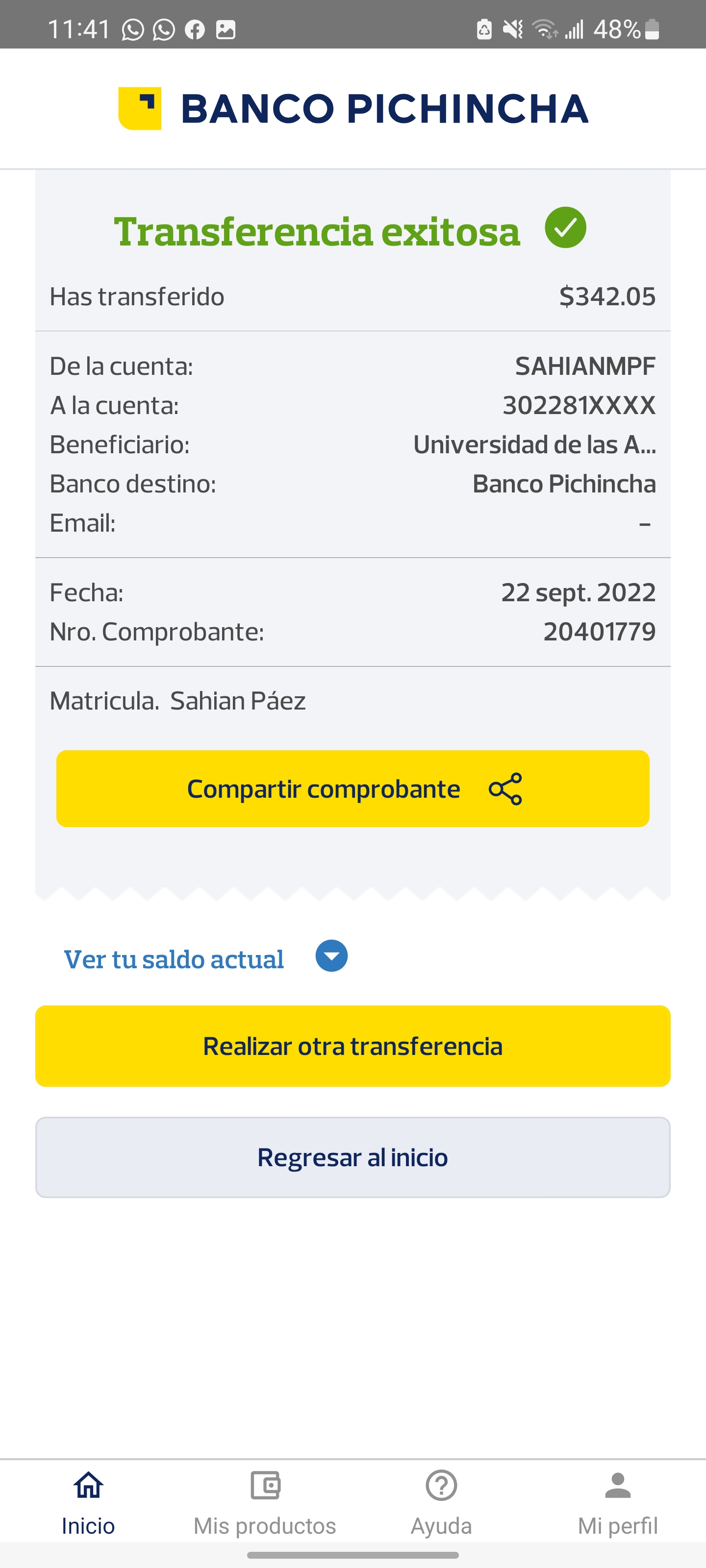Tap the truncated Beneficiario name Universidad de las A...
The height and width of the screenshot is (1568, 706).
click(534, 445)
